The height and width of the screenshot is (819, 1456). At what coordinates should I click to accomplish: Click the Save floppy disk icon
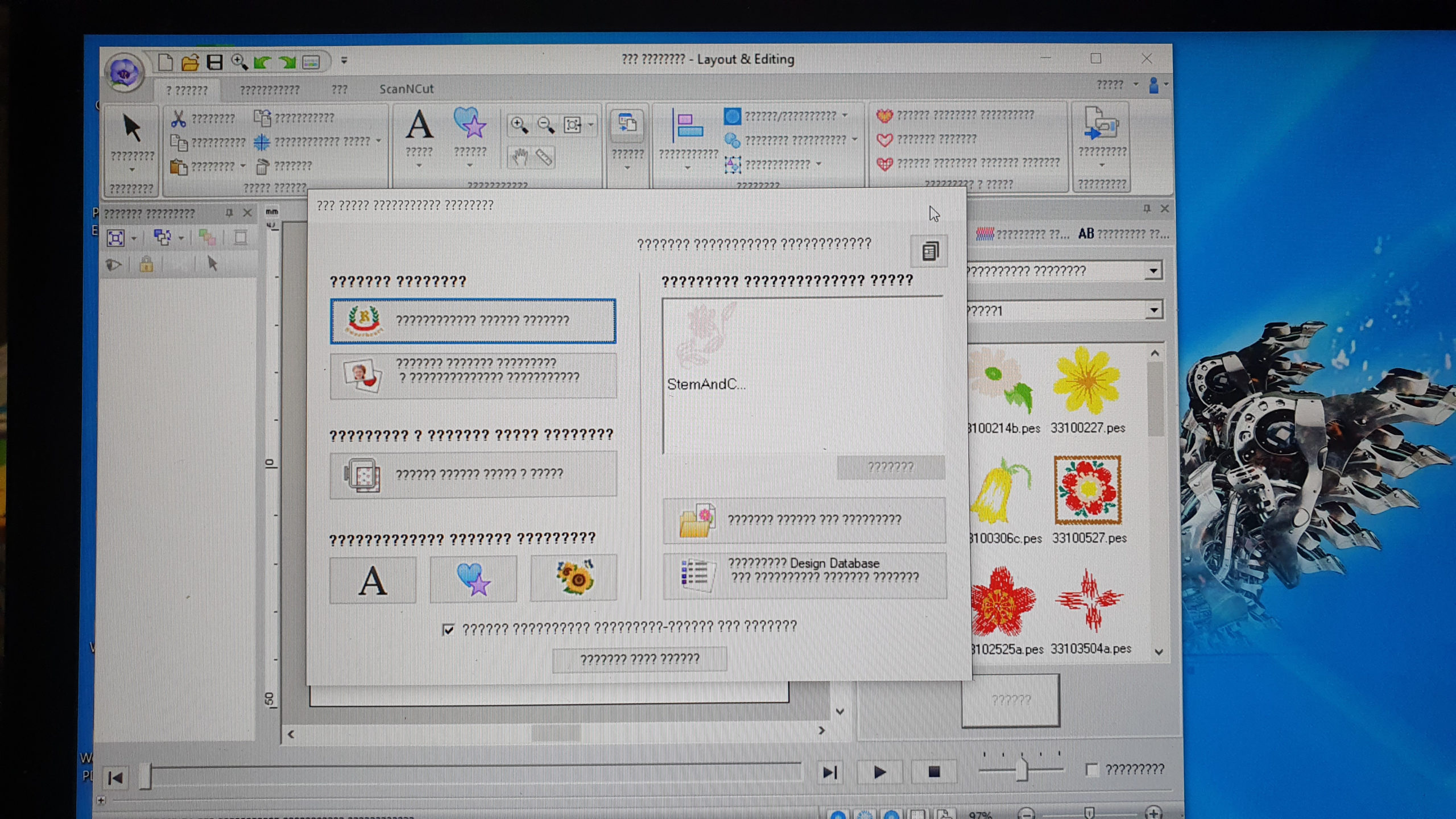coord(214,62)
